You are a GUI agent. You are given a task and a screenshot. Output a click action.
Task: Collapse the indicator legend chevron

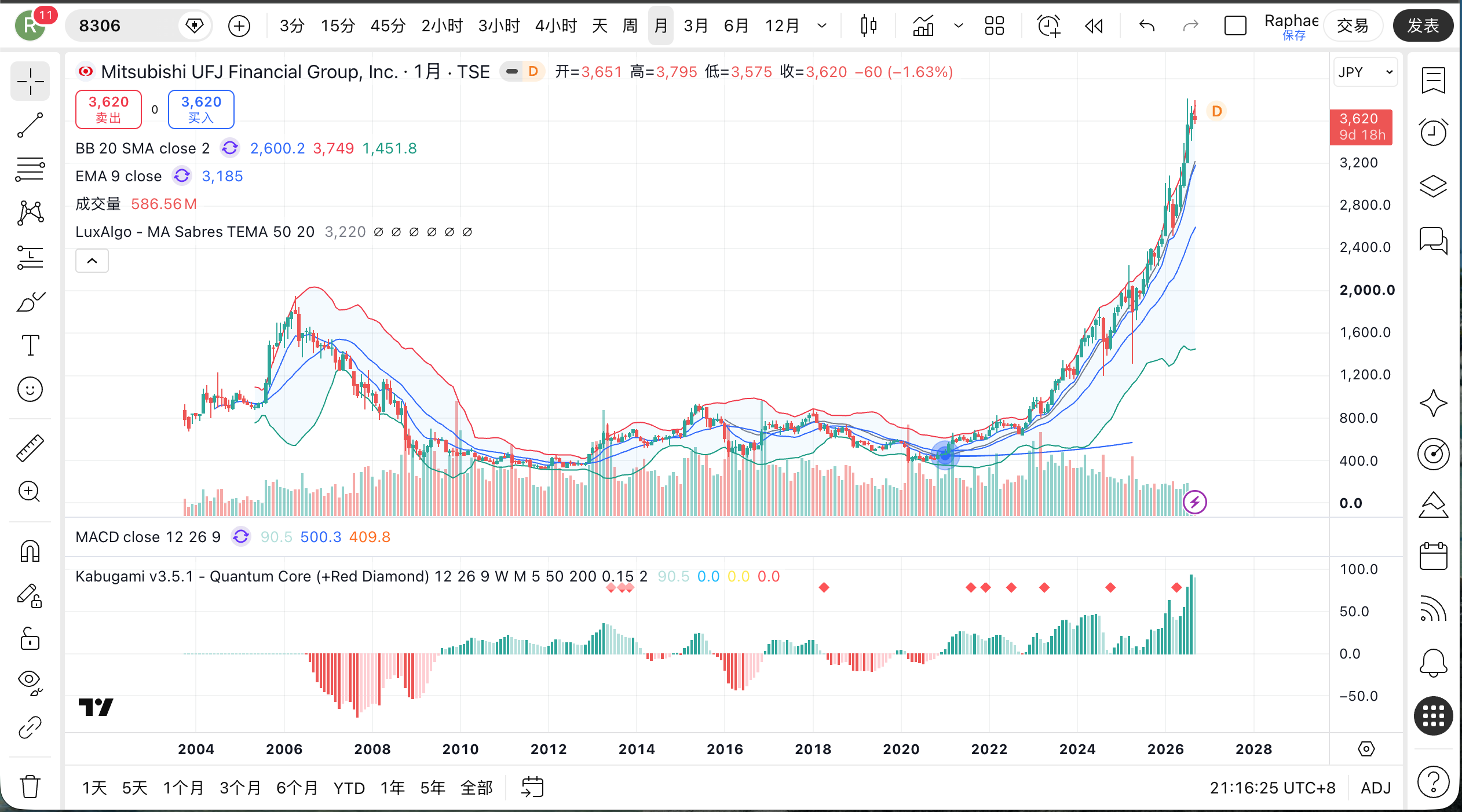click(x=92, y=261)
